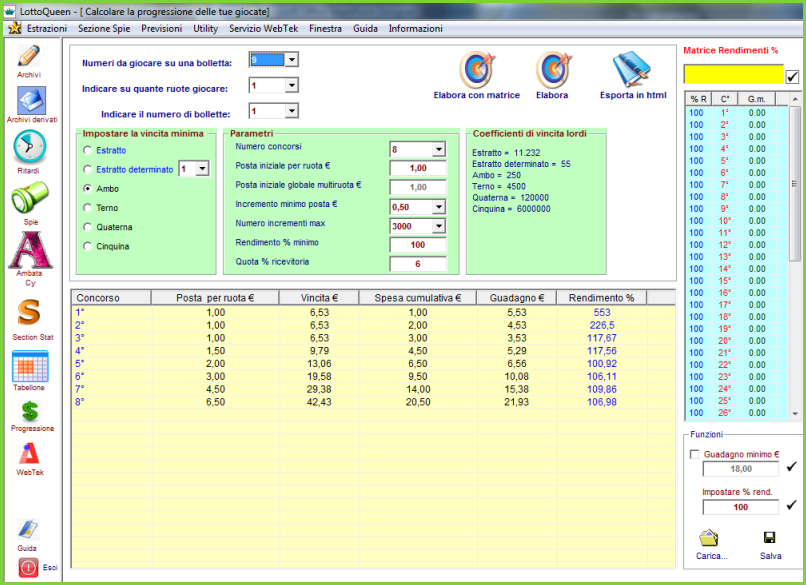
Task: Open the Utility menu
Action: [x=206, y=28]
